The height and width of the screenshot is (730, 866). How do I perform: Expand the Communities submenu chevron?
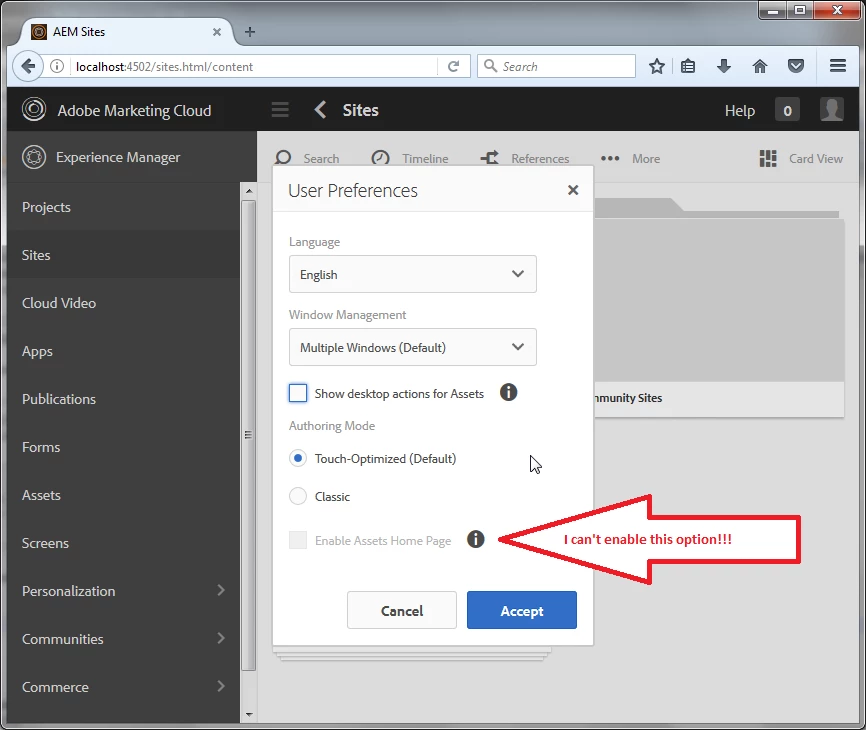(221, 638)
